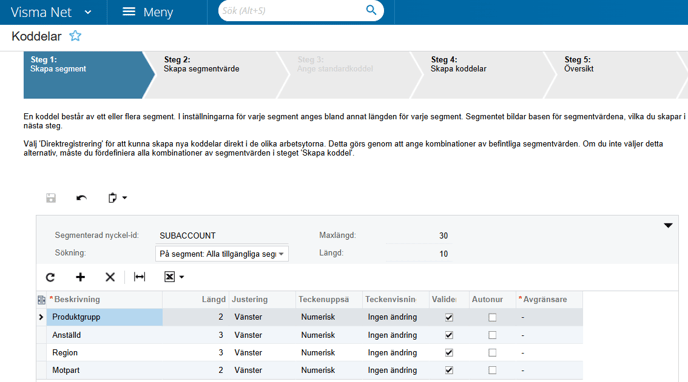Click the save disk icon
The image size is (688, 382).
point(51,198)
